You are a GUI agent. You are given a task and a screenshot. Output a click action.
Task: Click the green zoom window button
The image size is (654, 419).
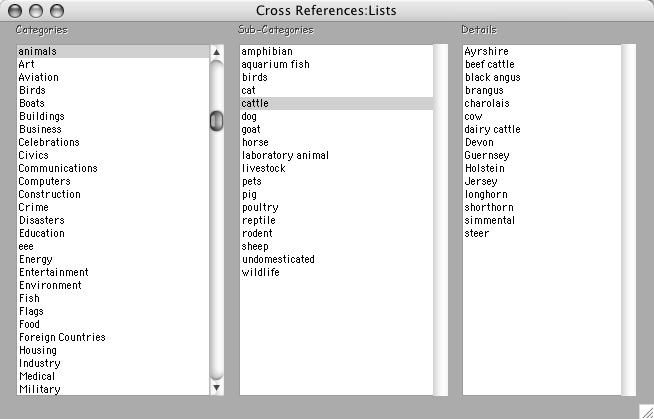[55, 10]
